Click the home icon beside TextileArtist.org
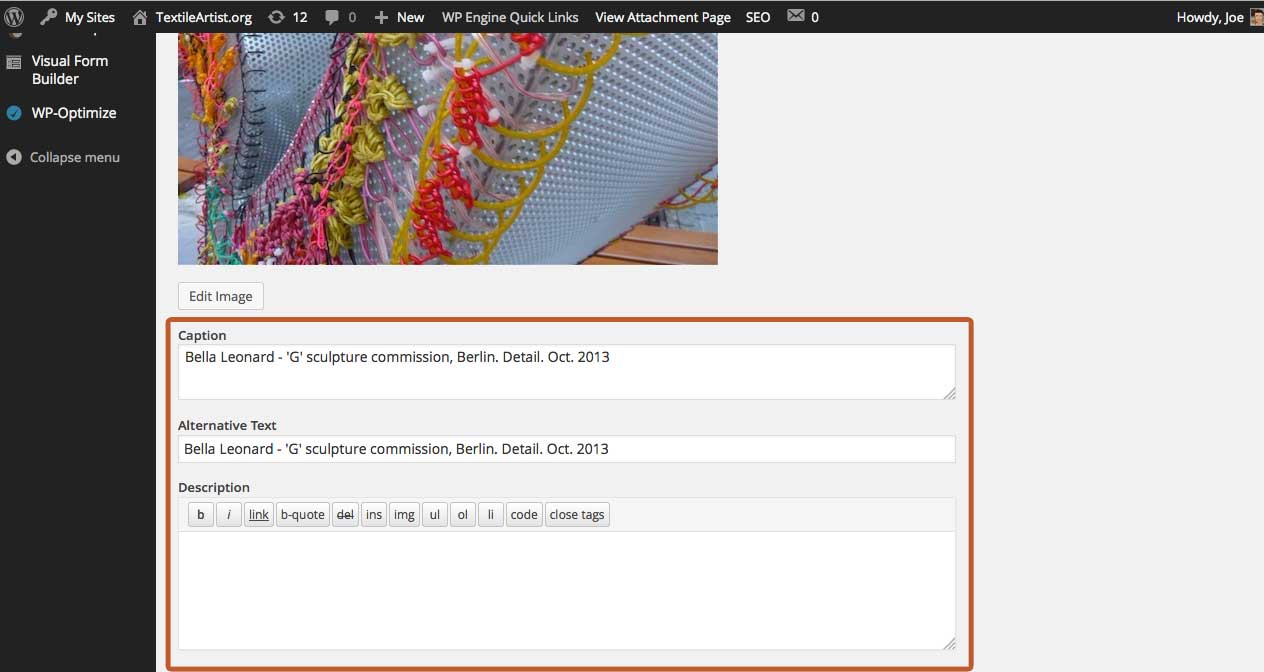The width and height of the screenshot is (1264, 672). click(140, 17)
